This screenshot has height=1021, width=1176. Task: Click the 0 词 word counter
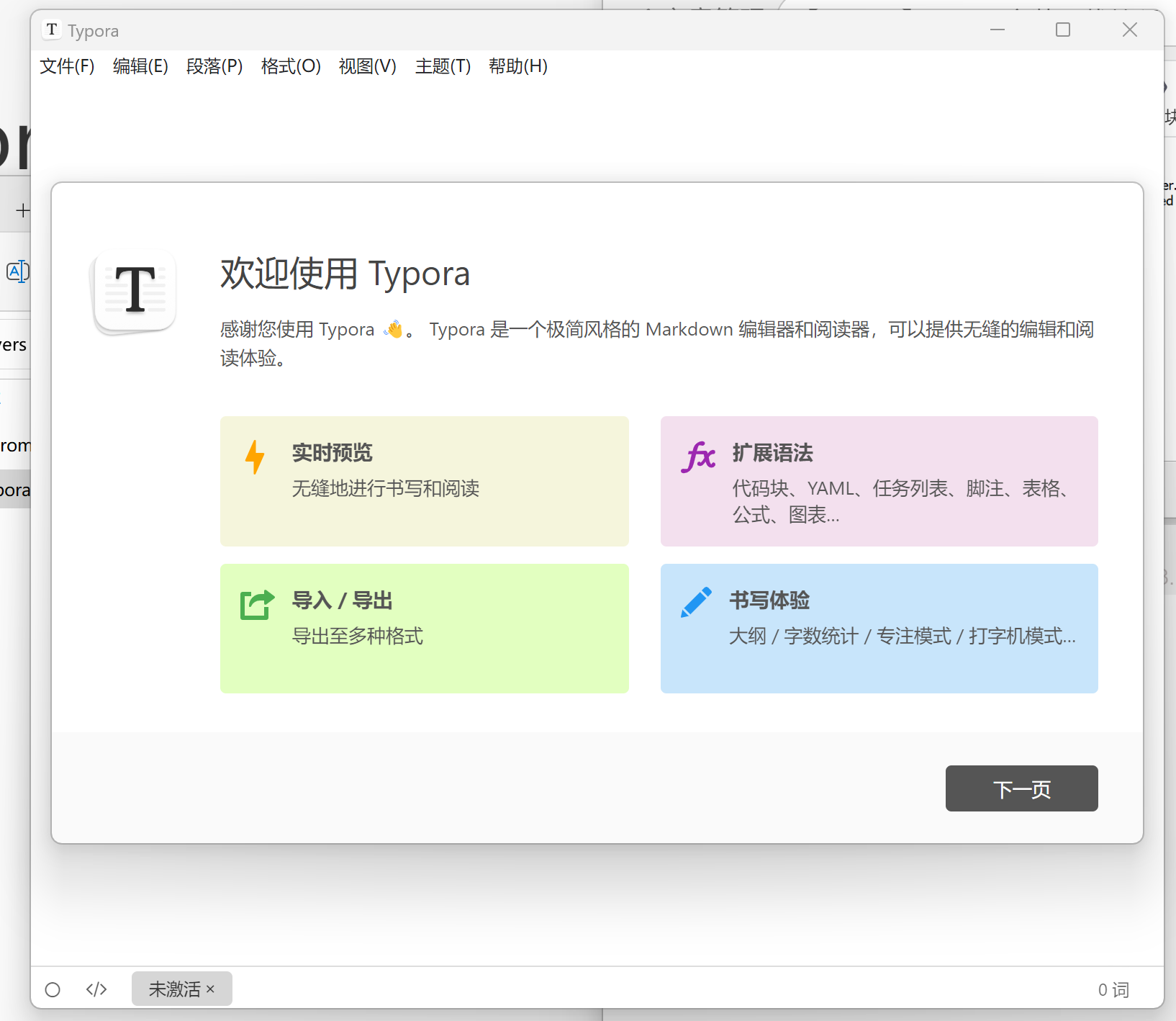[x=1114, y=989]
